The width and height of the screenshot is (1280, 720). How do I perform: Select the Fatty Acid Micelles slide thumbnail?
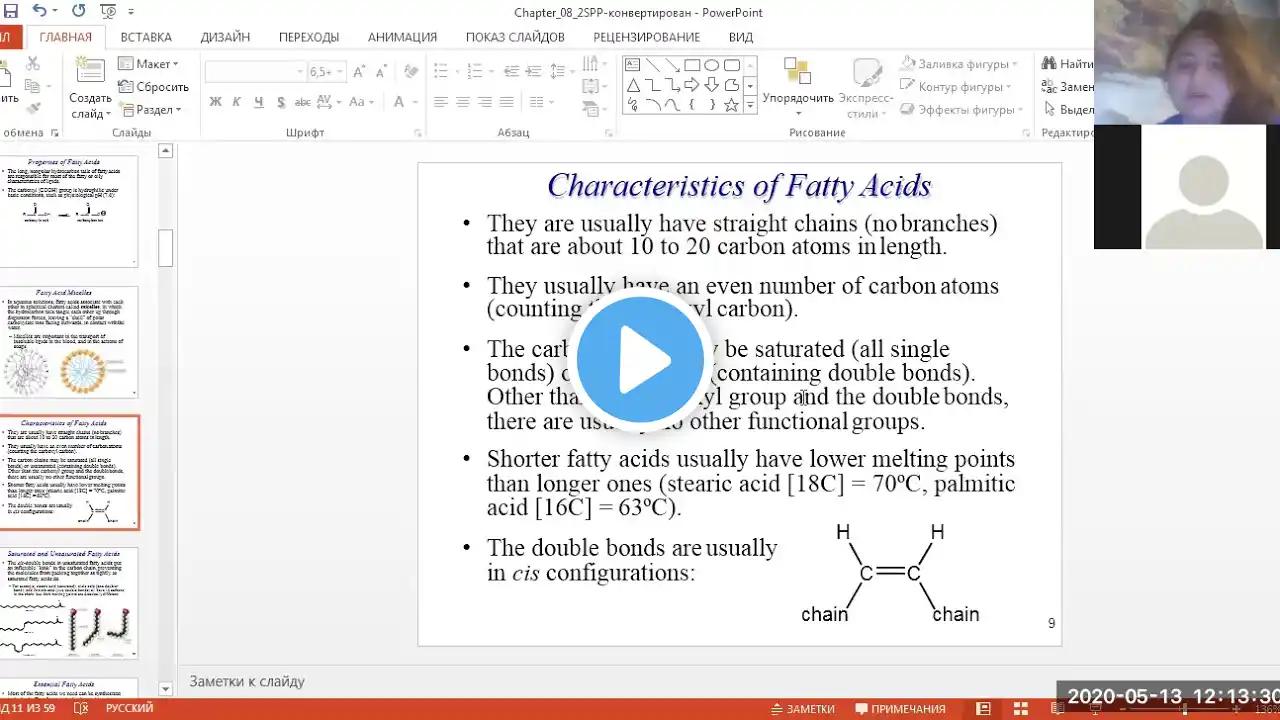click(x=70, y=342)
